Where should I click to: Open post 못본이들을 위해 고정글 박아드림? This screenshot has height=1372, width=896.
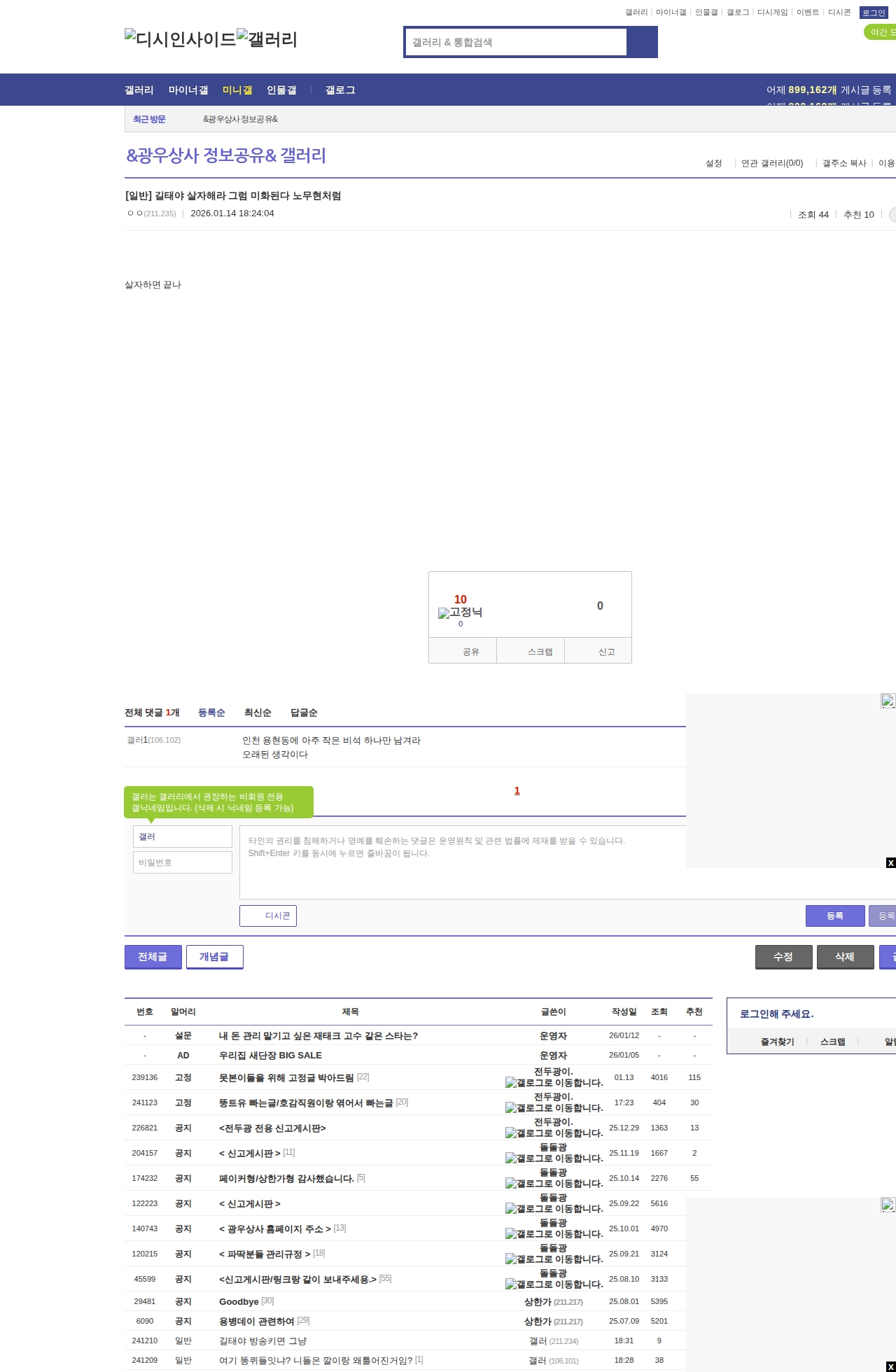pyautogui.click(x=286, y=1078)
